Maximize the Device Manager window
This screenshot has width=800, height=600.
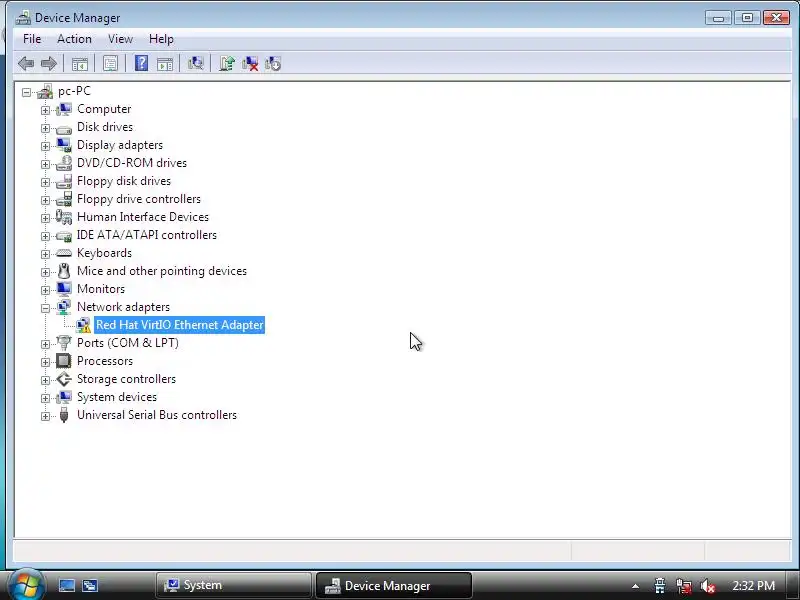pos(747,18)
